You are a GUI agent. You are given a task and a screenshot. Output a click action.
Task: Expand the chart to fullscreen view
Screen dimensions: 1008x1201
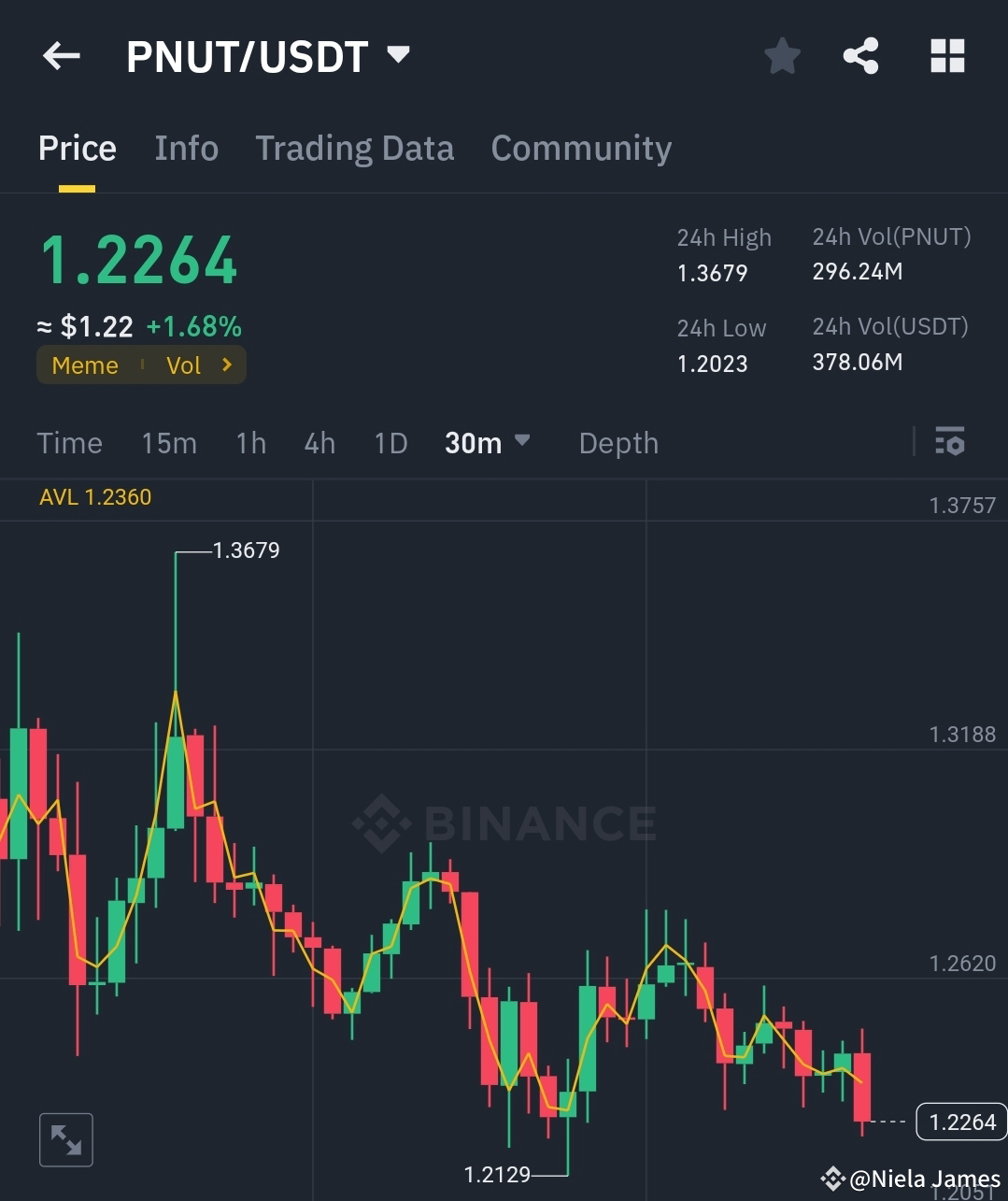point(65,1139)
